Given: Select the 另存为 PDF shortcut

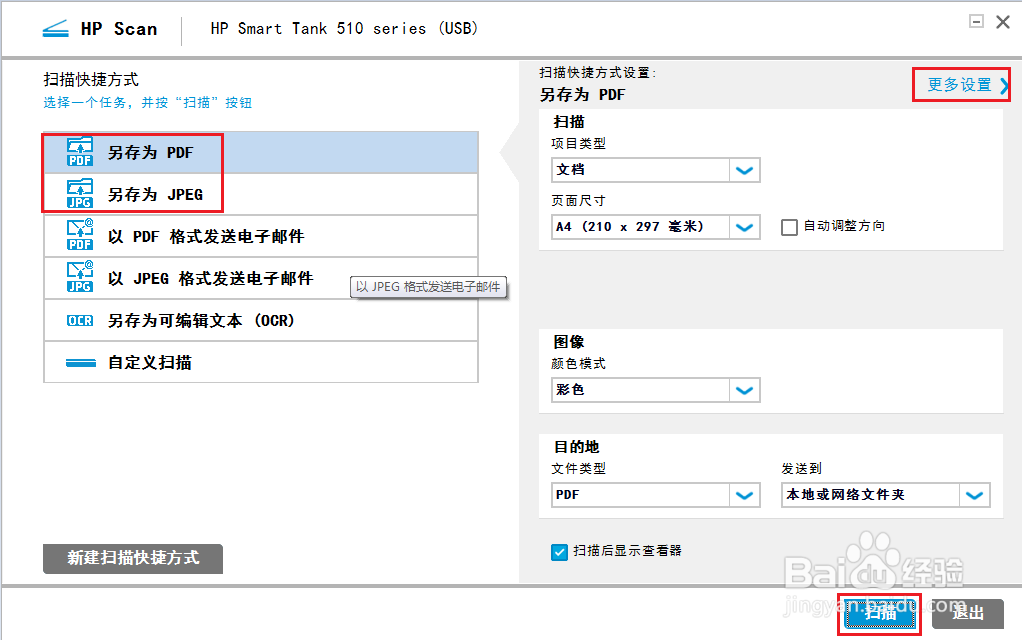Looking at the screenshot, I should pos(261,153).
